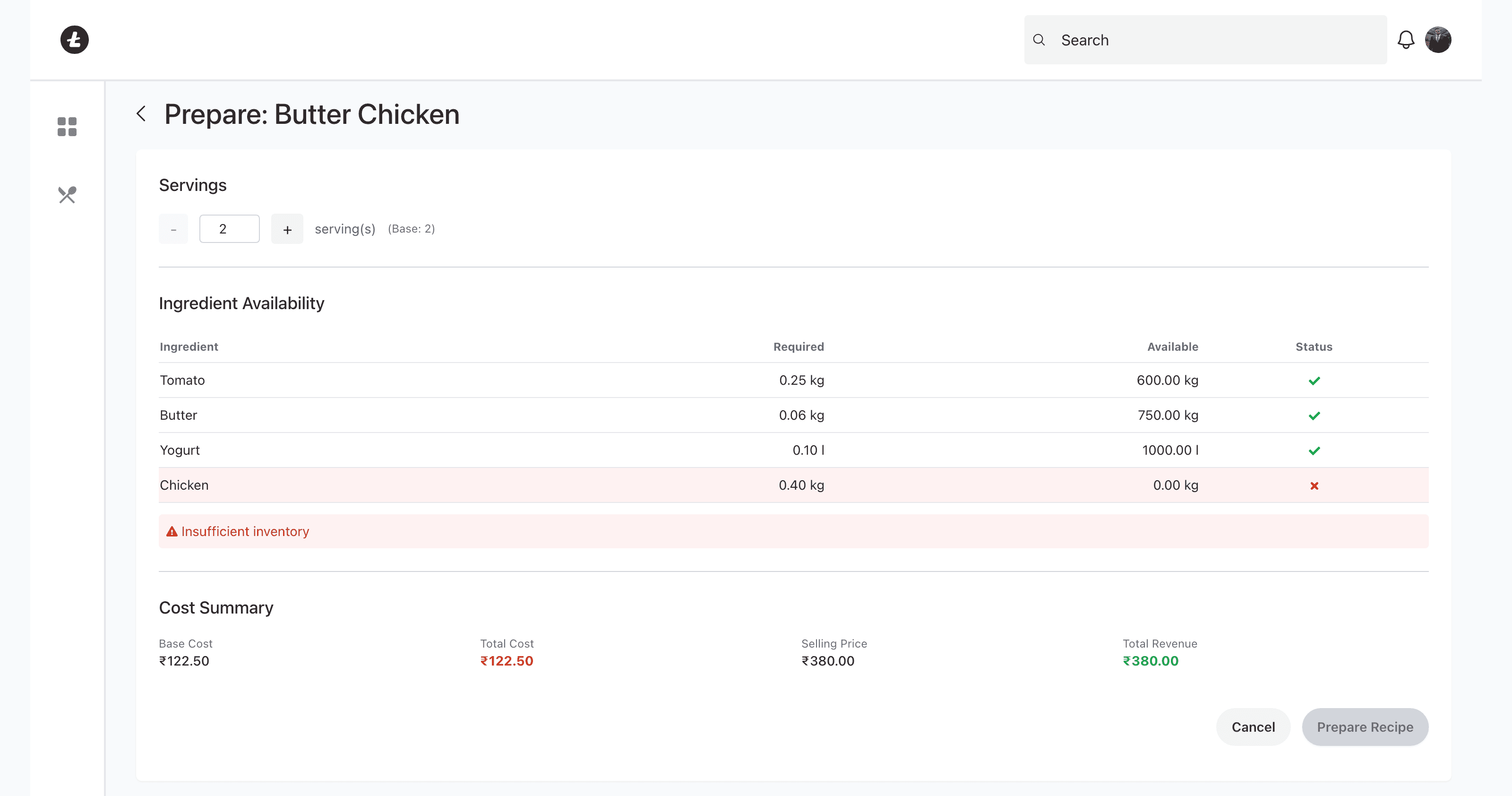The width and height of the screenshot is (1512, 796).
Task: Click the green check status for Yogurt
Action: click(1314, 450)
